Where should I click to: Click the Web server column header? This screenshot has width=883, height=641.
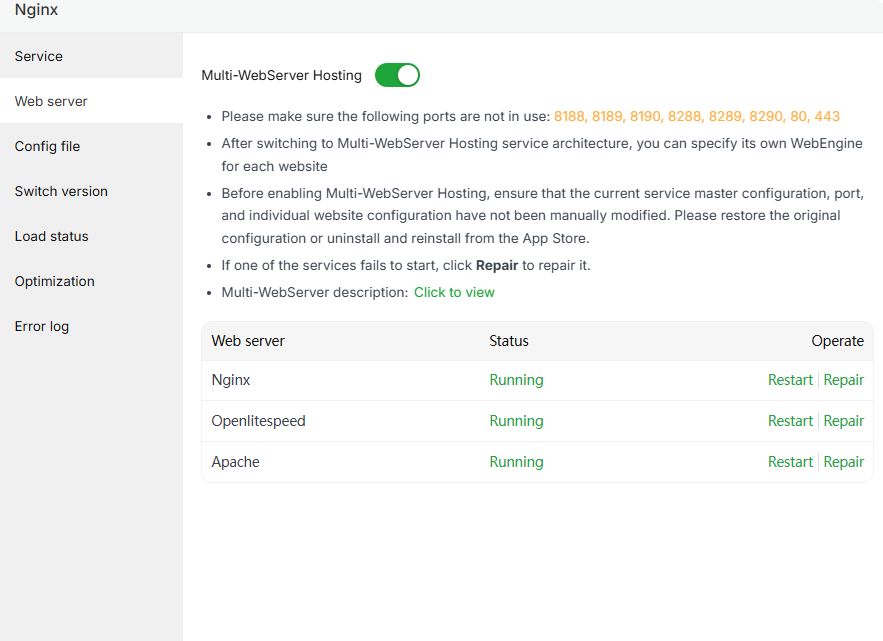[x=248, y=341]
